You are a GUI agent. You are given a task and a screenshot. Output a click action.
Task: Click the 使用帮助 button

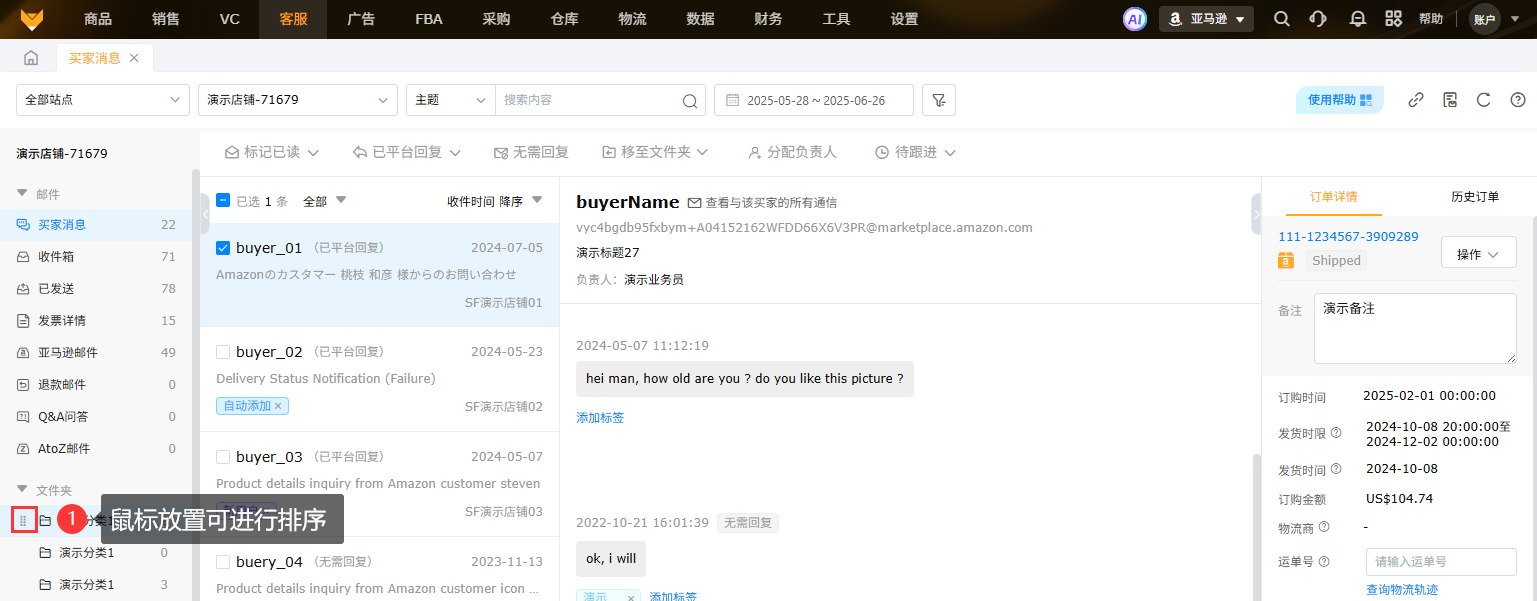1340,100
